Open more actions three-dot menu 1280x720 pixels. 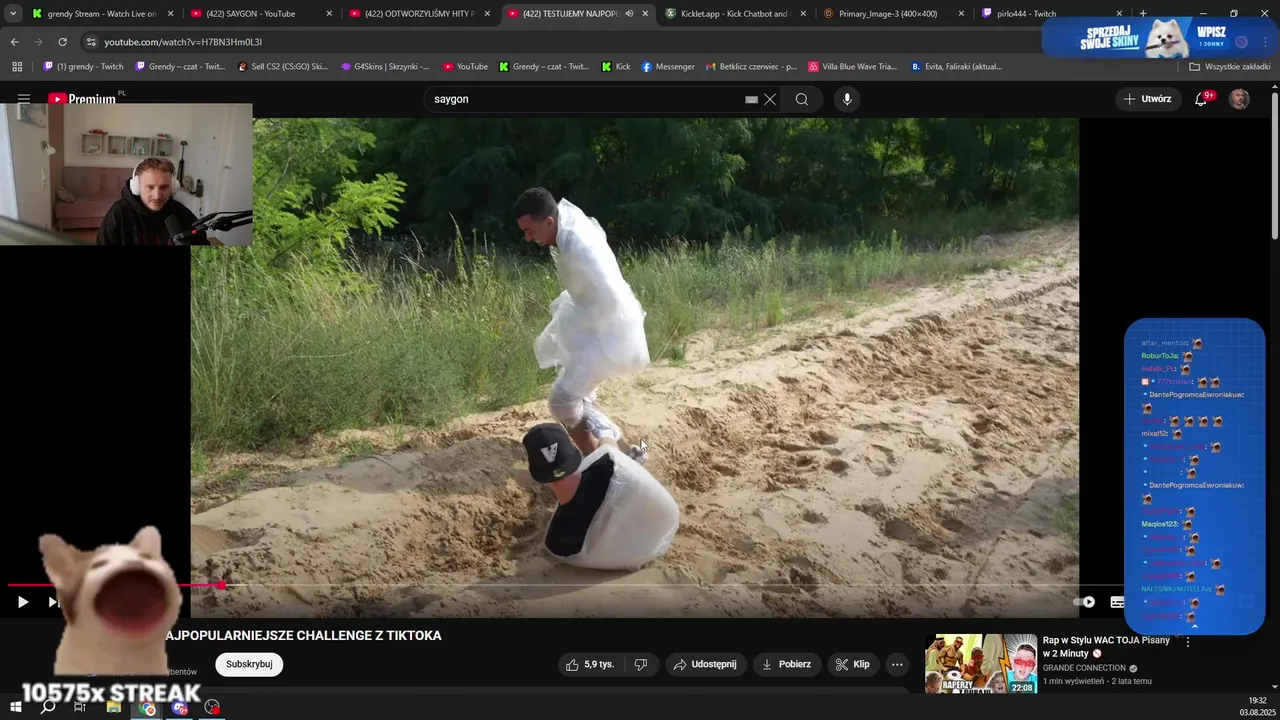pyautogui.click(x=897, y=664)
